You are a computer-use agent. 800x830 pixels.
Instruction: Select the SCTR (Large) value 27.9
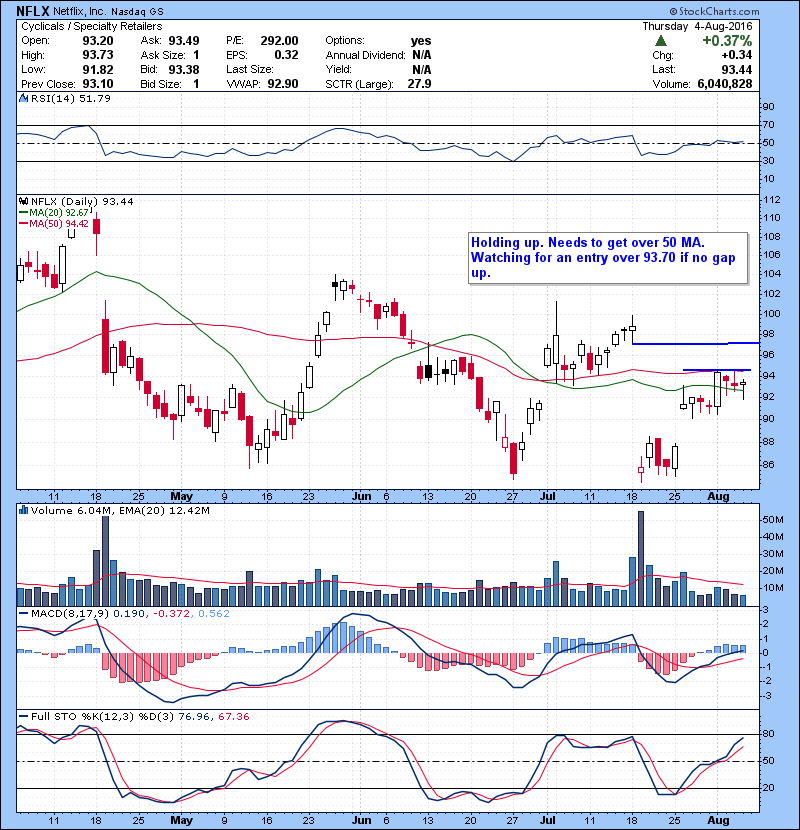coord(419,84)
